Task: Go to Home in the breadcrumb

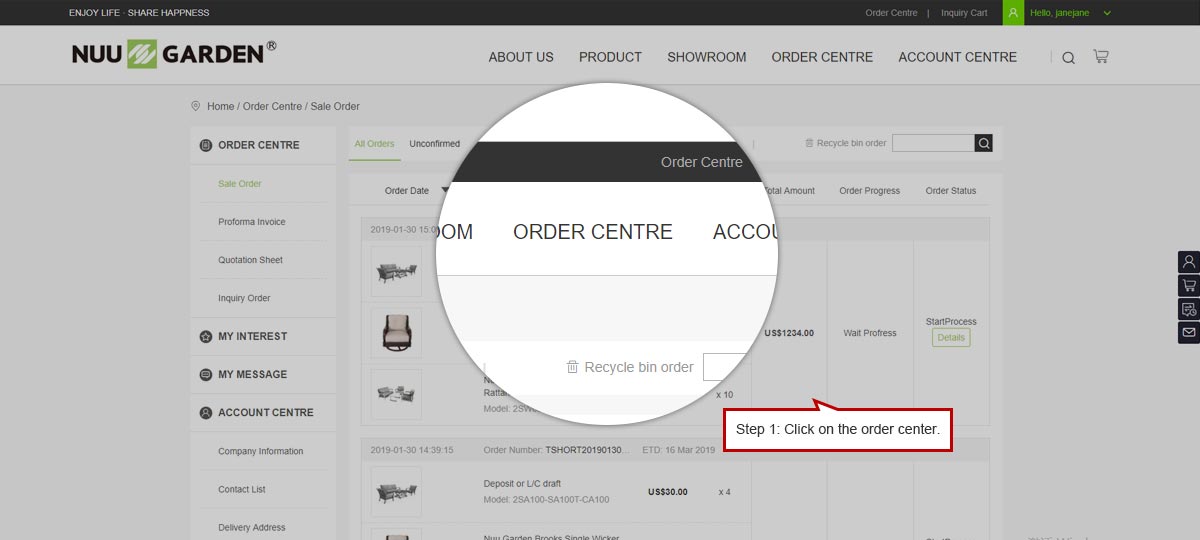Action: pyautogui.click(x=220, y=106)
